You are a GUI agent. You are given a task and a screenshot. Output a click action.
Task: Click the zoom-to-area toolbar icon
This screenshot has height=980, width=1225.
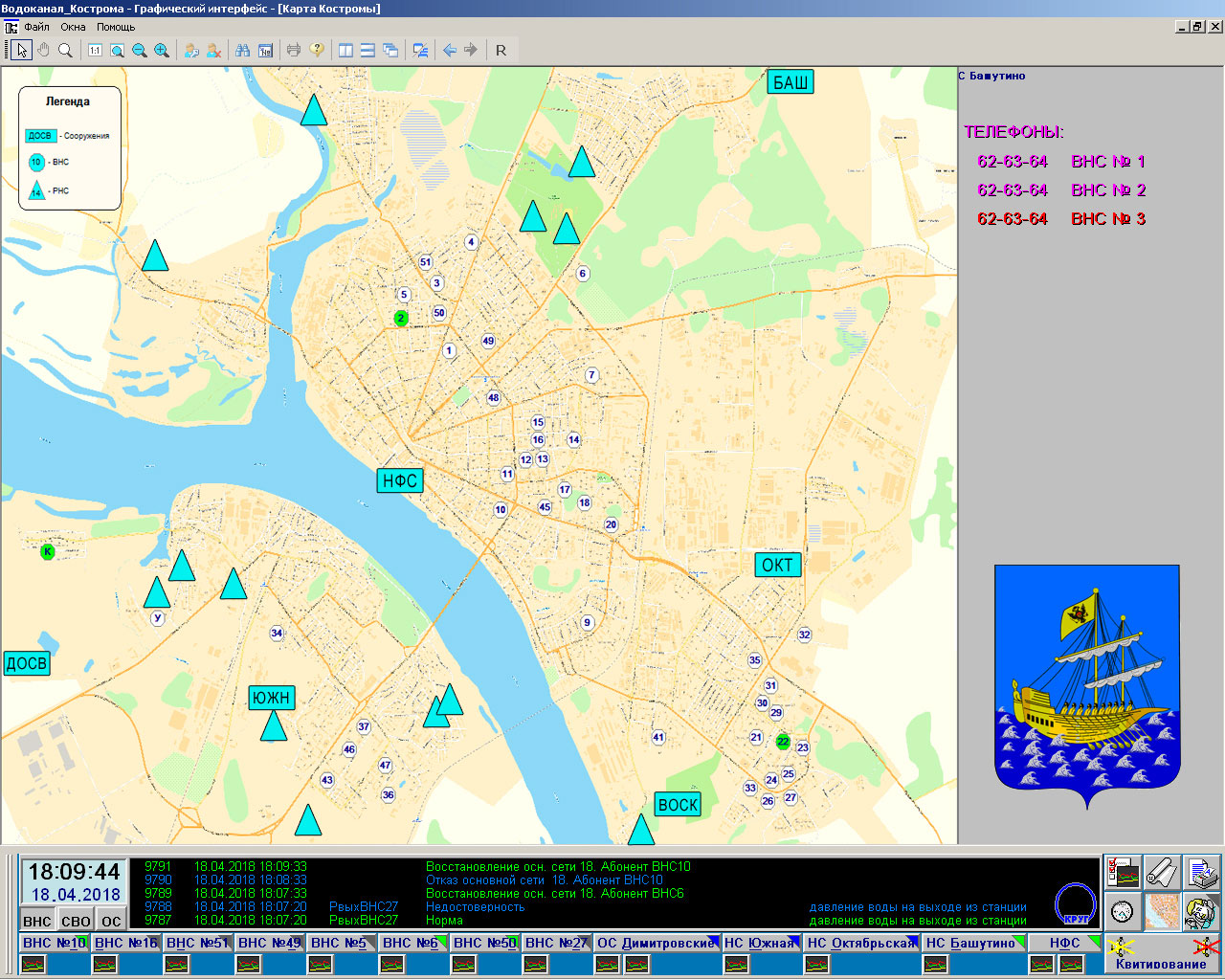coord(117,50)
